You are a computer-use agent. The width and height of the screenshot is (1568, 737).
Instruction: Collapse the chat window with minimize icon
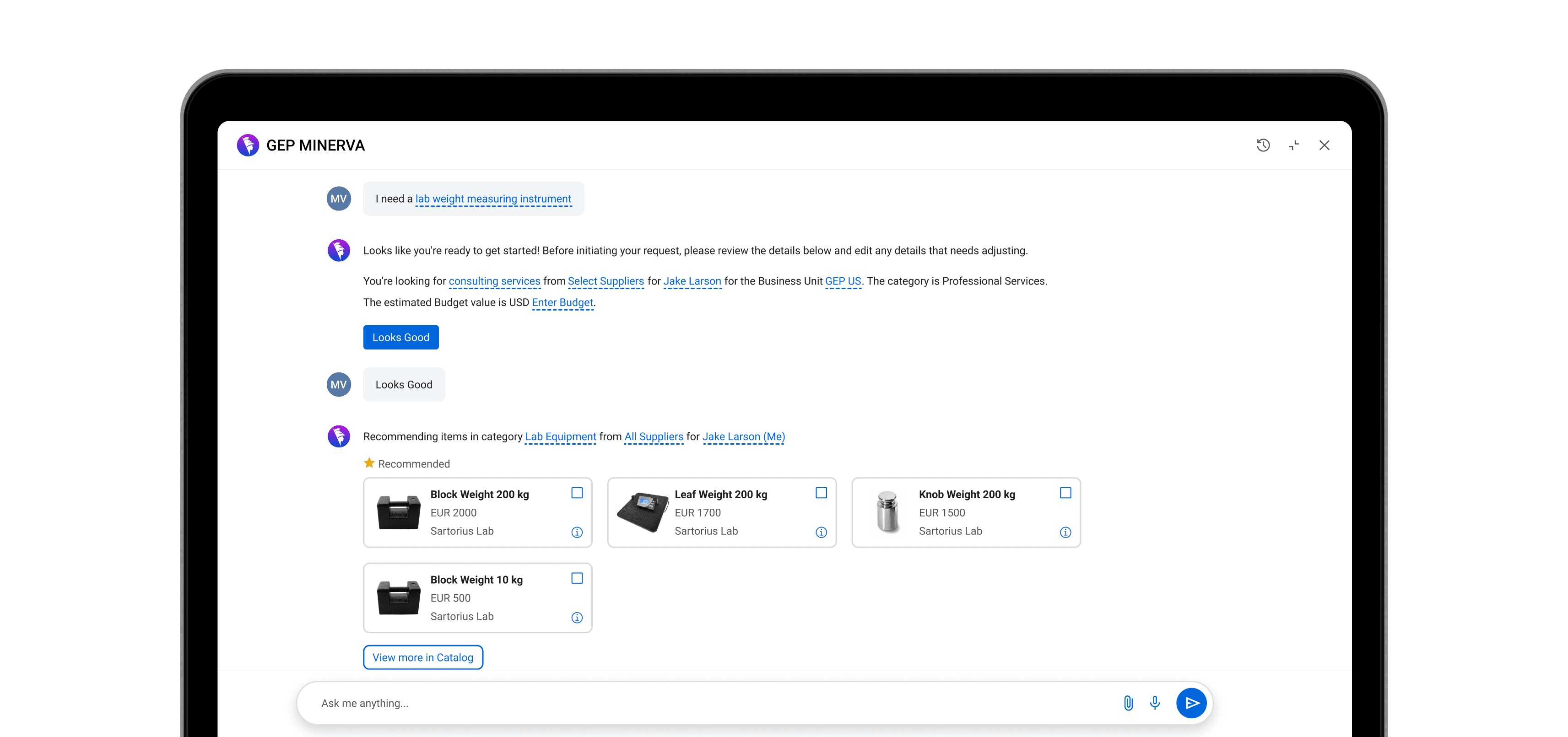coord(1294,145)
